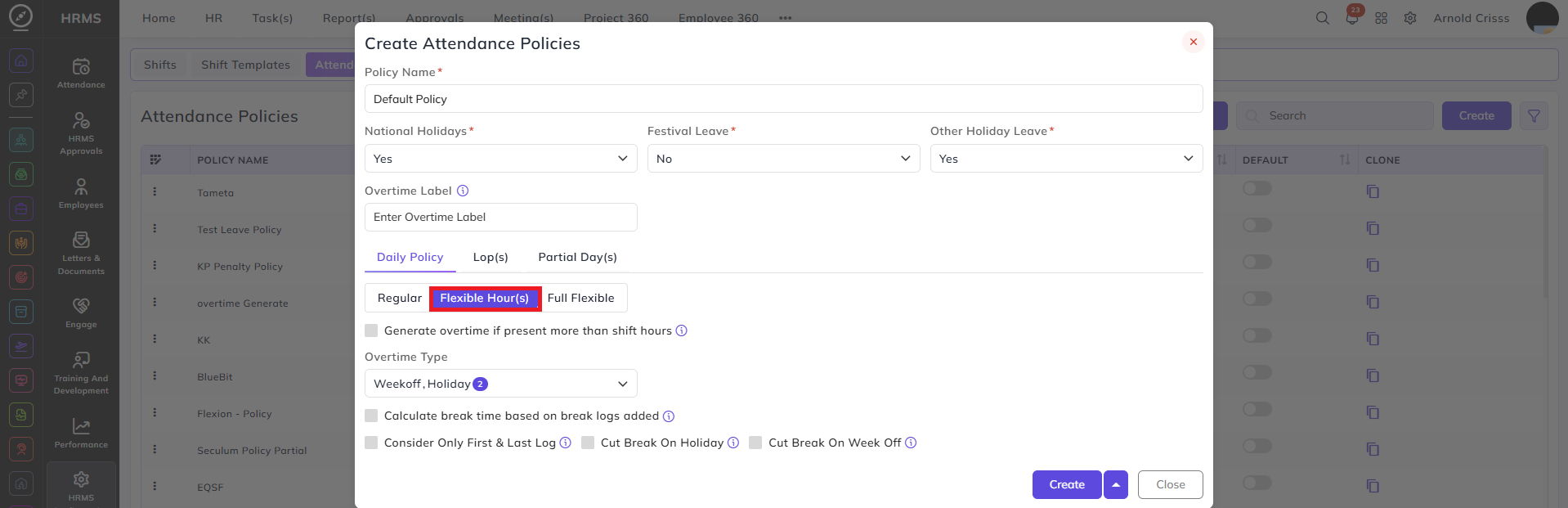This screenshot has width=1568, height=508.
Task: Select Flexible Hour(s) policy type
Action: pyautogui.click(x=485, y=298)
